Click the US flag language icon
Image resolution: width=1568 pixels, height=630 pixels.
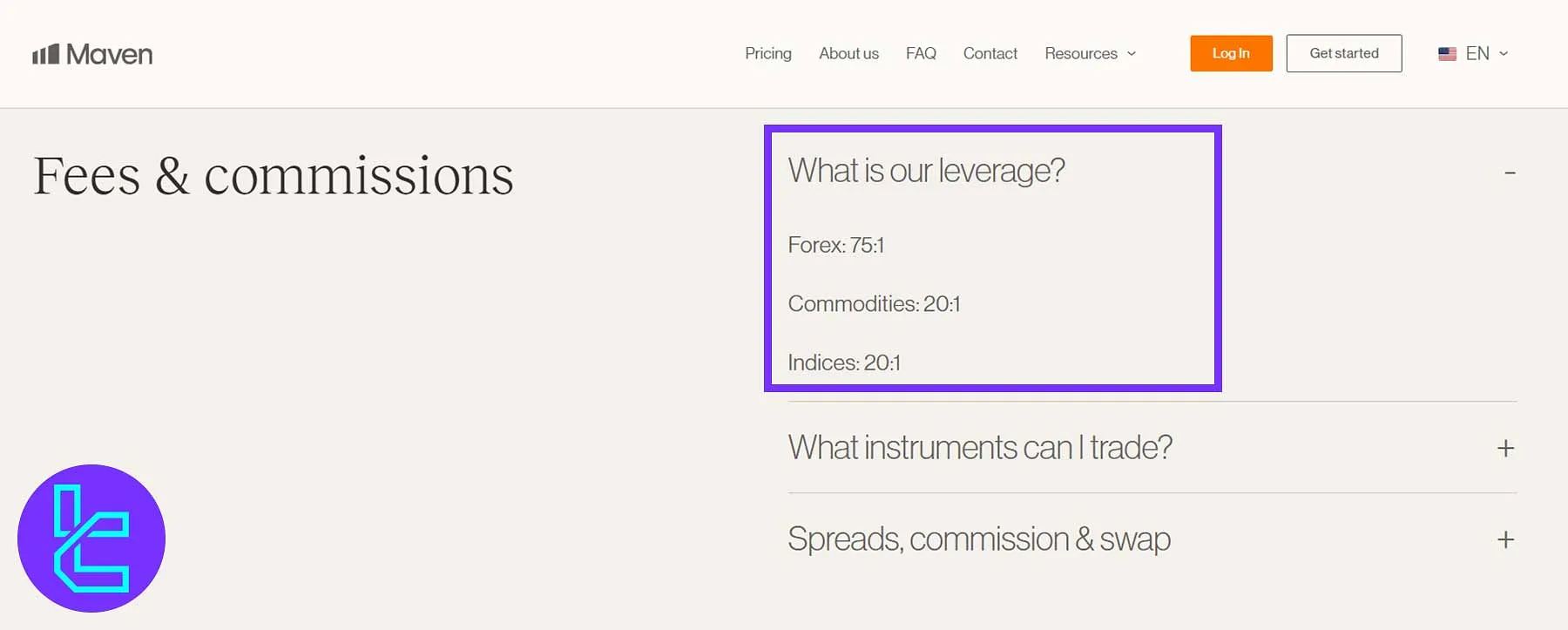click(1447, 54)
